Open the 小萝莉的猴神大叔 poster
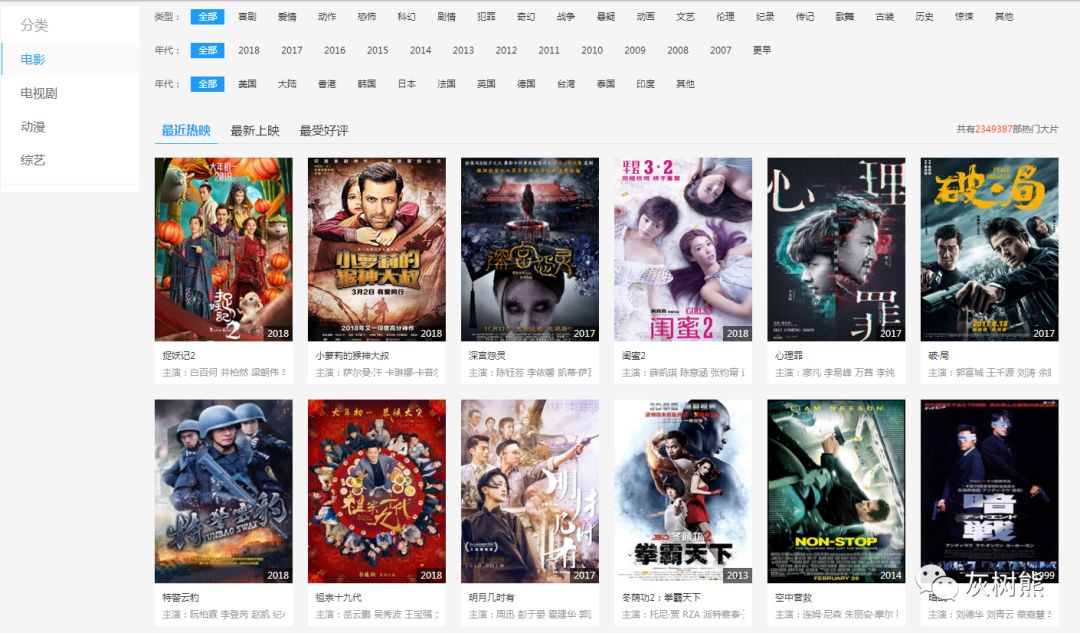The height and width of the screenshot is (633, 1080). [x=377, y=249]
